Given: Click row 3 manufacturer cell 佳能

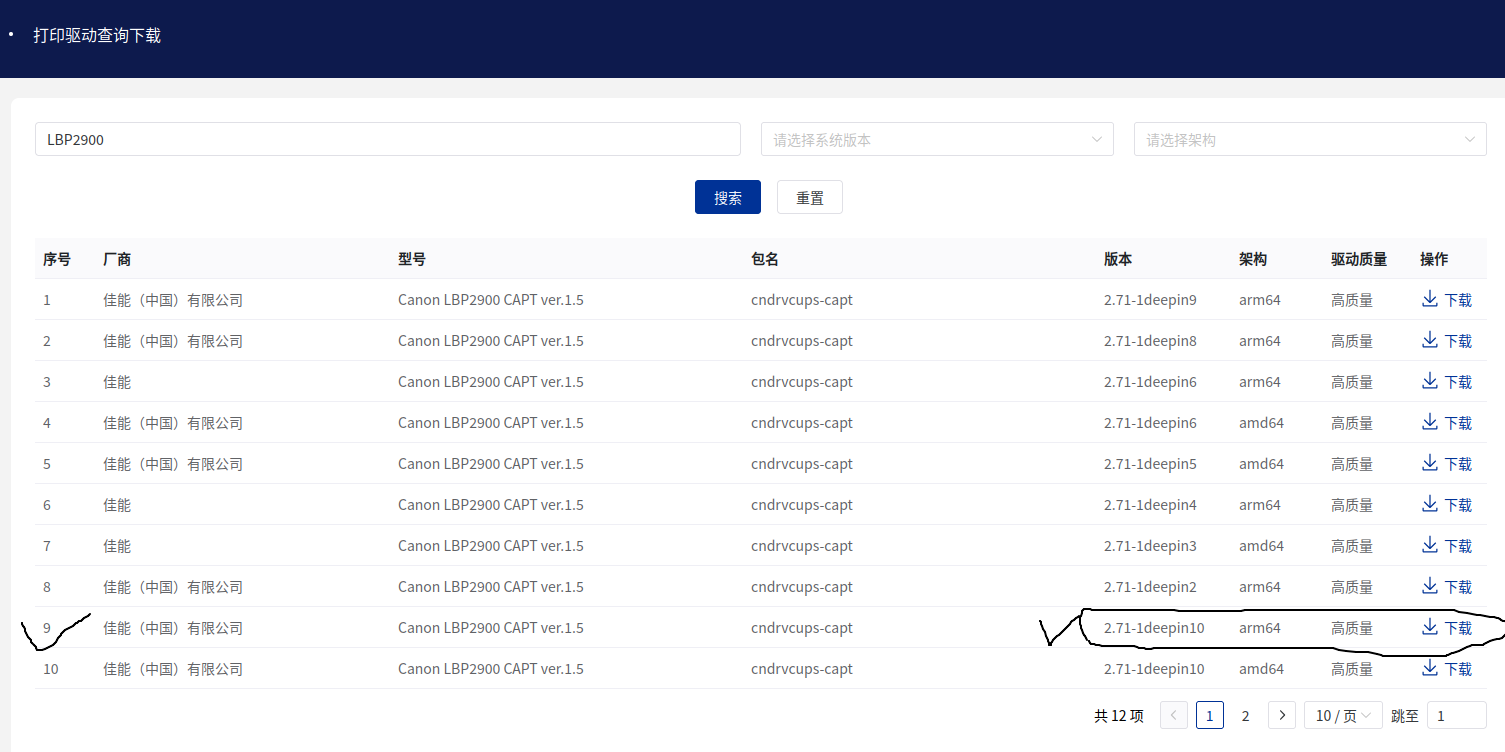Looking at the screenshot, I should (x=117, y=382).
